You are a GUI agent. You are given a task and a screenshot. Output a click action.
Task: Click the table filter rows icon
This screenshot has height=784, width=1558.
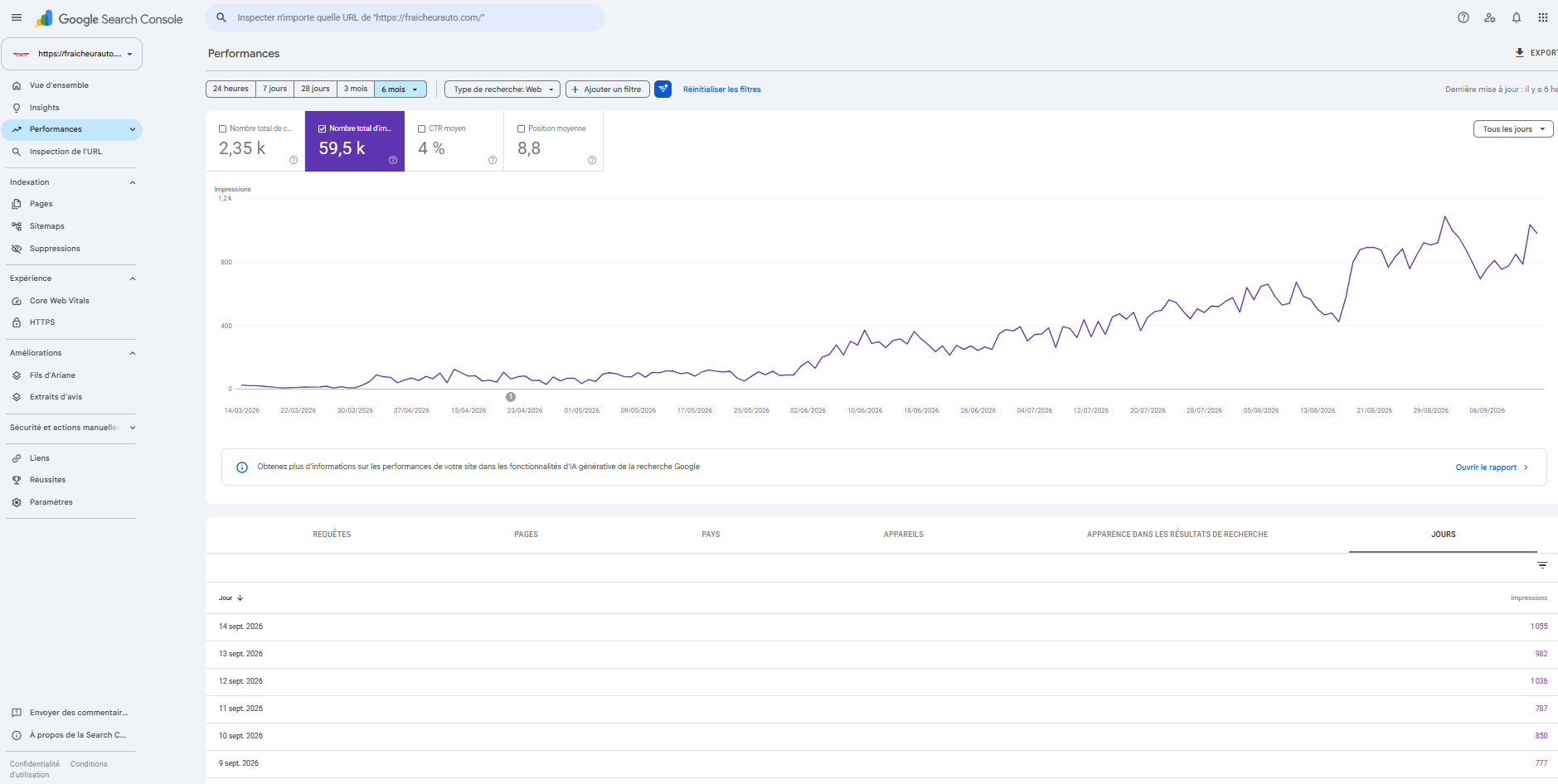tap(1542, 565)
